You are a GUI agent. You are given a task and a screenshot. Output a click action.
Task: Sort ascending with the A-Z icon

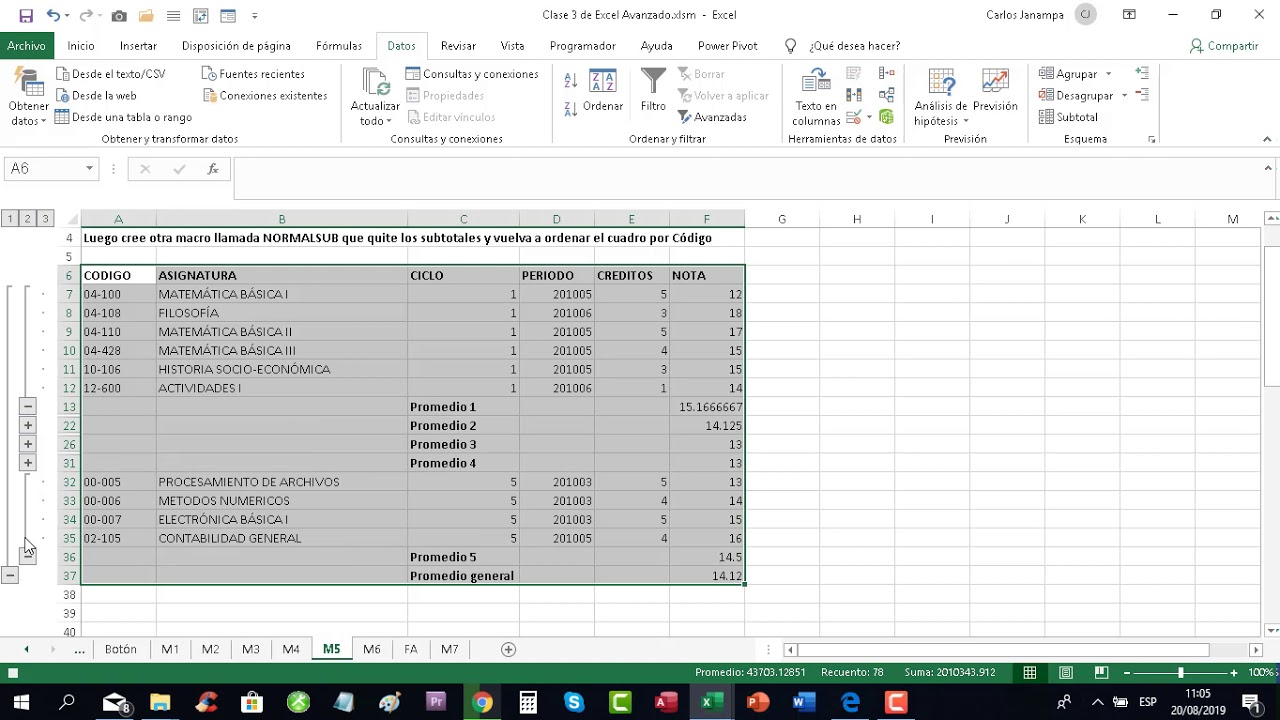point(571,80)
